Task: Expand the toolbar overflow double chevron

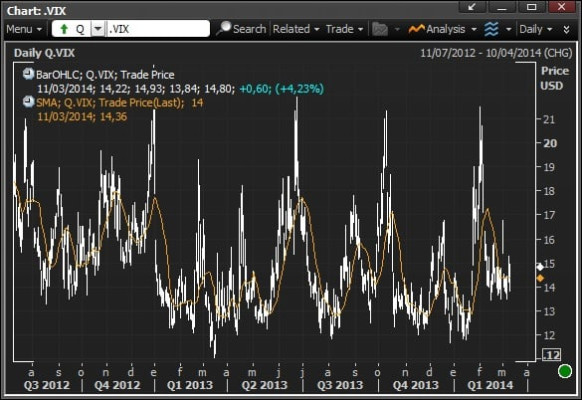Action: [x=566, y=29]
